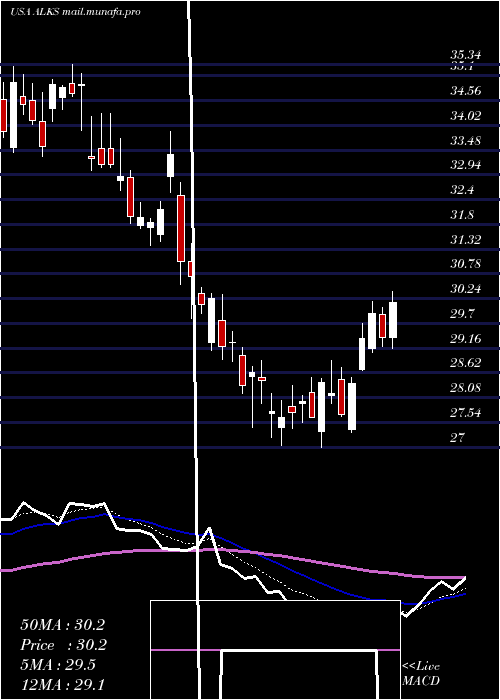The width and height of the screenshot is (500, 700).
Task: Click the '<<Live MACD' label
Action: click(421, 673)
